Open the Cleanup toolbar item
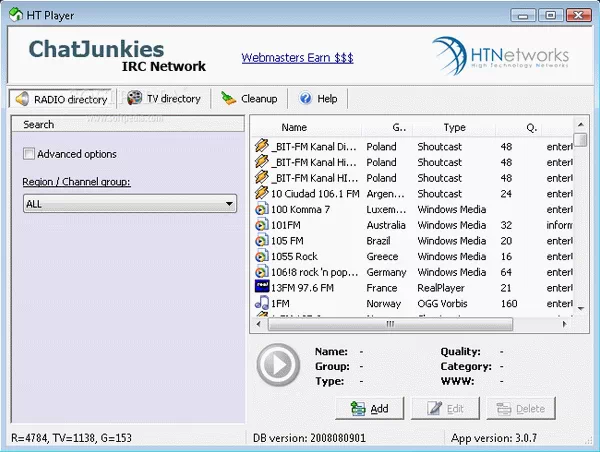 (249, 99)
